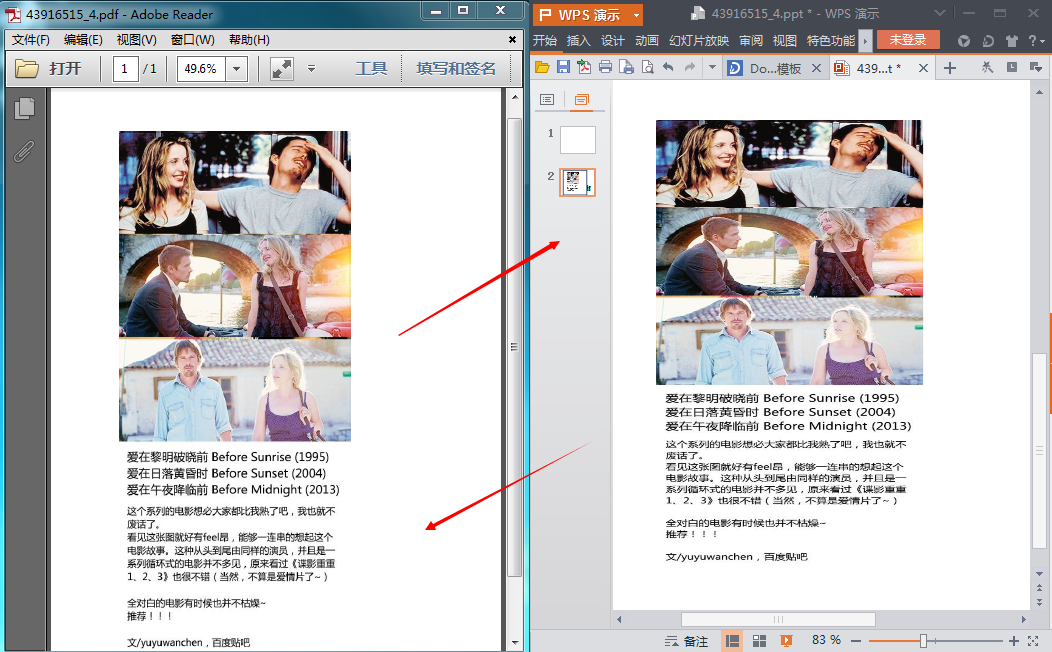Expand more ribbon tabs with the arrow button

click(865, 41)
